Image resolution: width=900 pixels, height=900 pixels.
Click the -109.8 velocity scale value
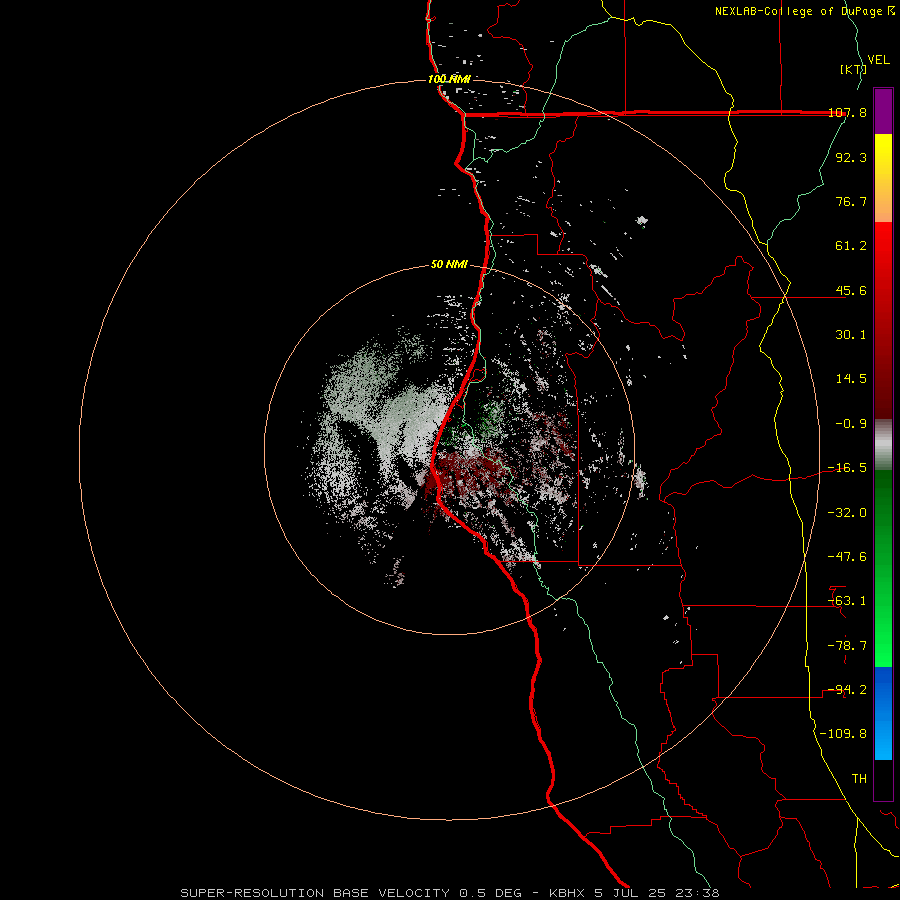(843, 734)
